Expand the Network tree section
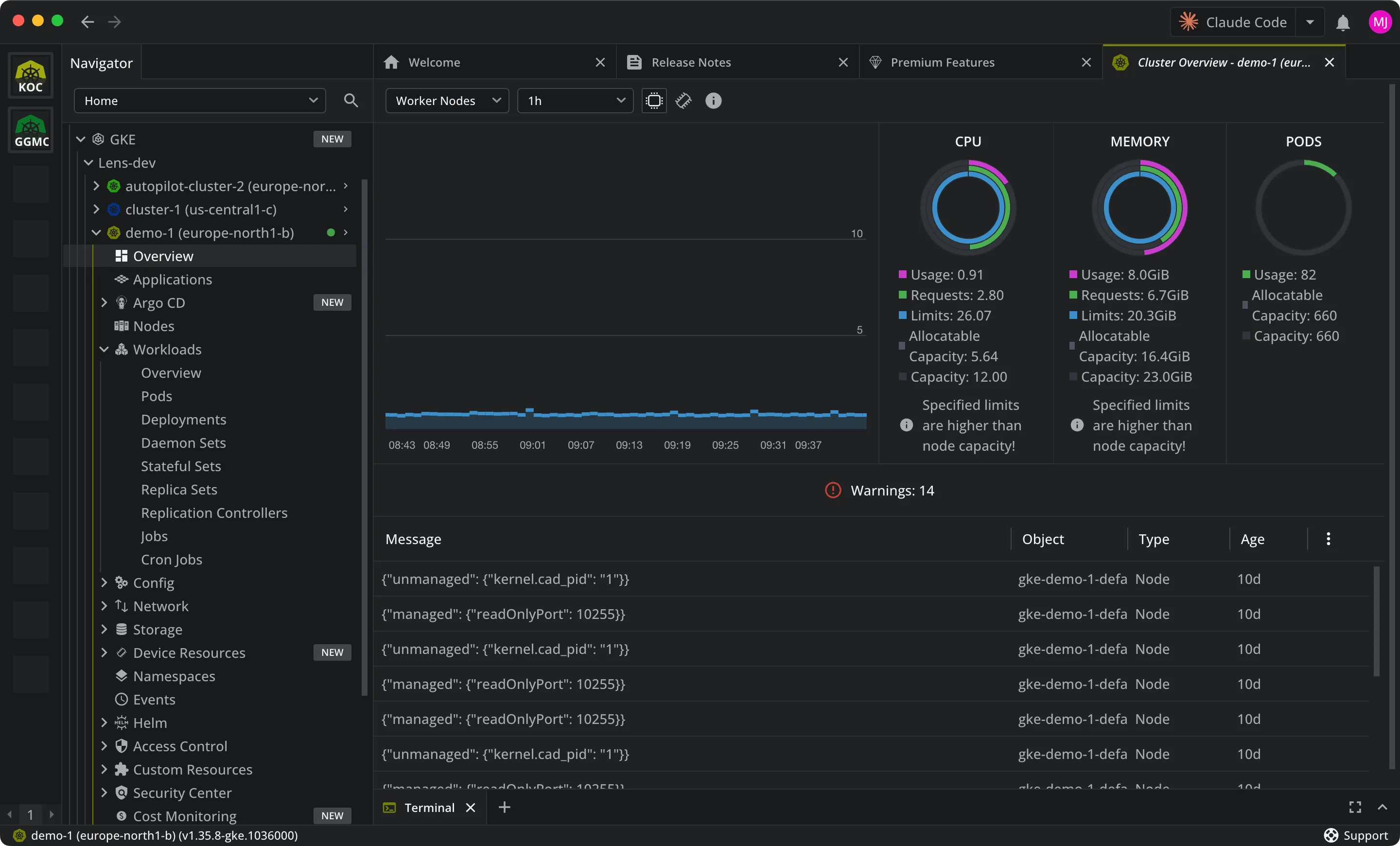1400x846 pixels. [104, 606]
